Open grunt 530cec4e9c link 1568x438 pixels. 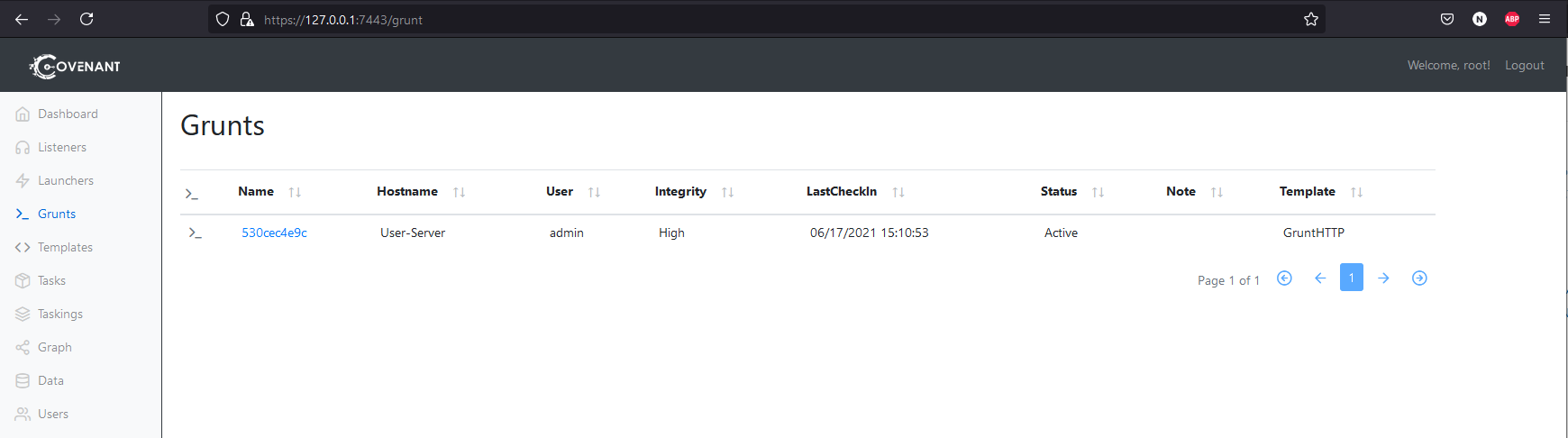(x=274, y=233)
